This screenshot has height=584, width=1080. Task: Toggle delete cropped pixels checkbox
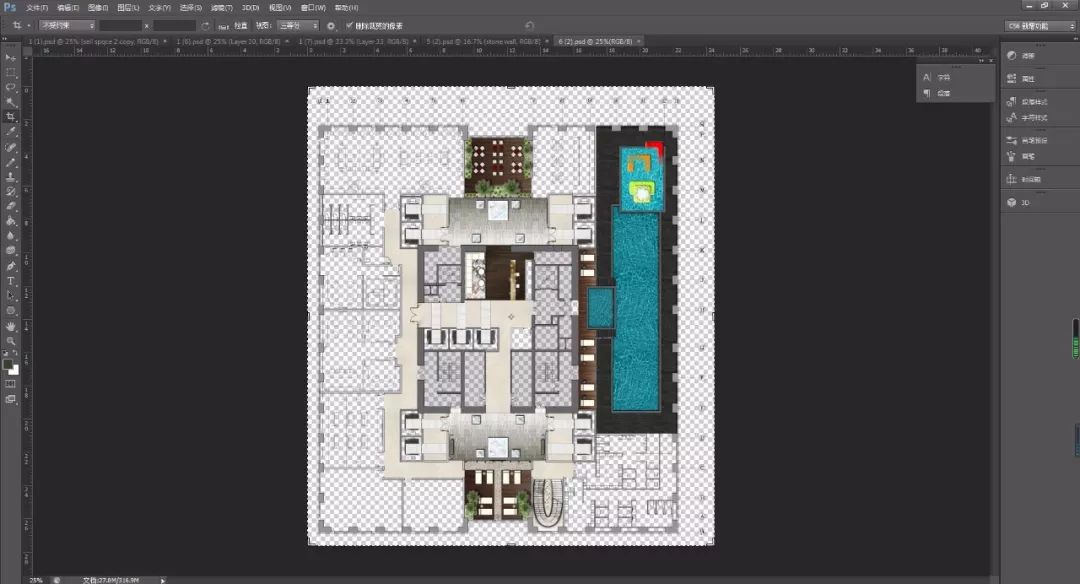point(349,25)
